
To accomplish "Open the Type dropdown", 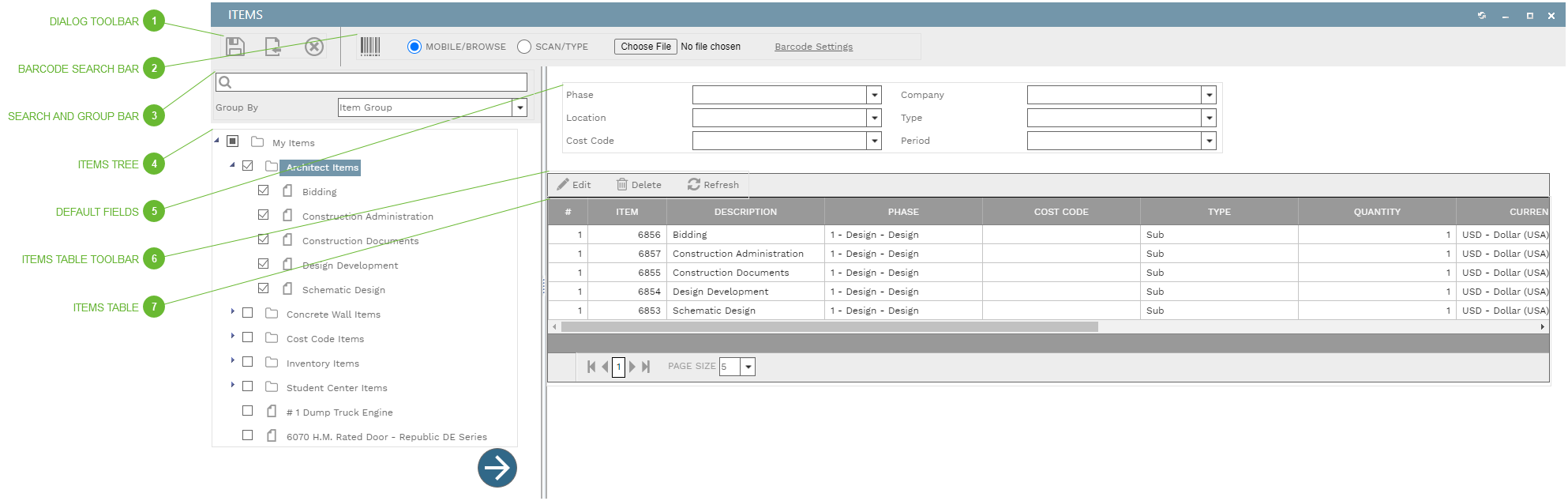I will click(1209, 118).
